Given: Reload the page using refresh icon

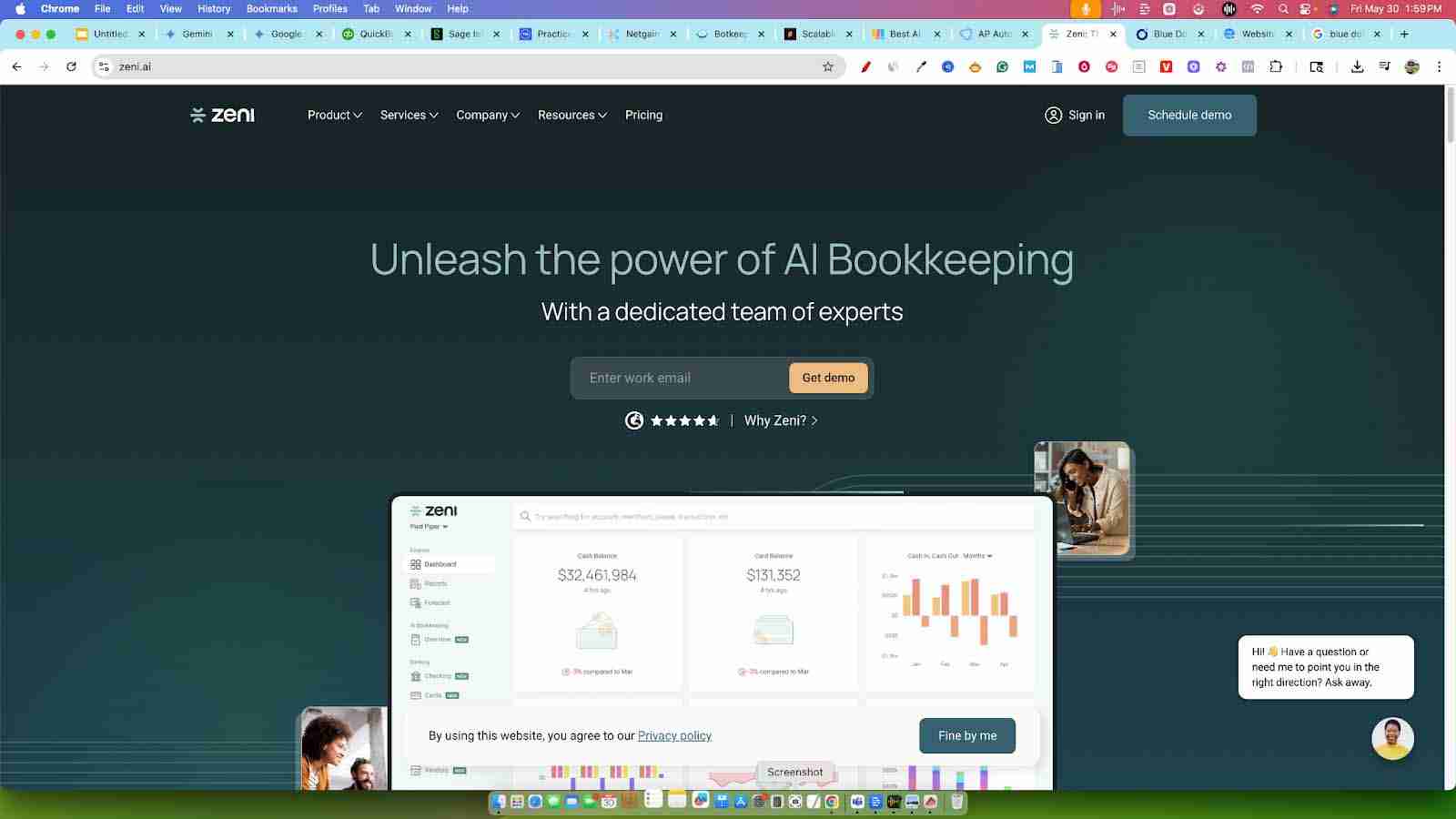Looking at the screenshot, I should point(71,66).
